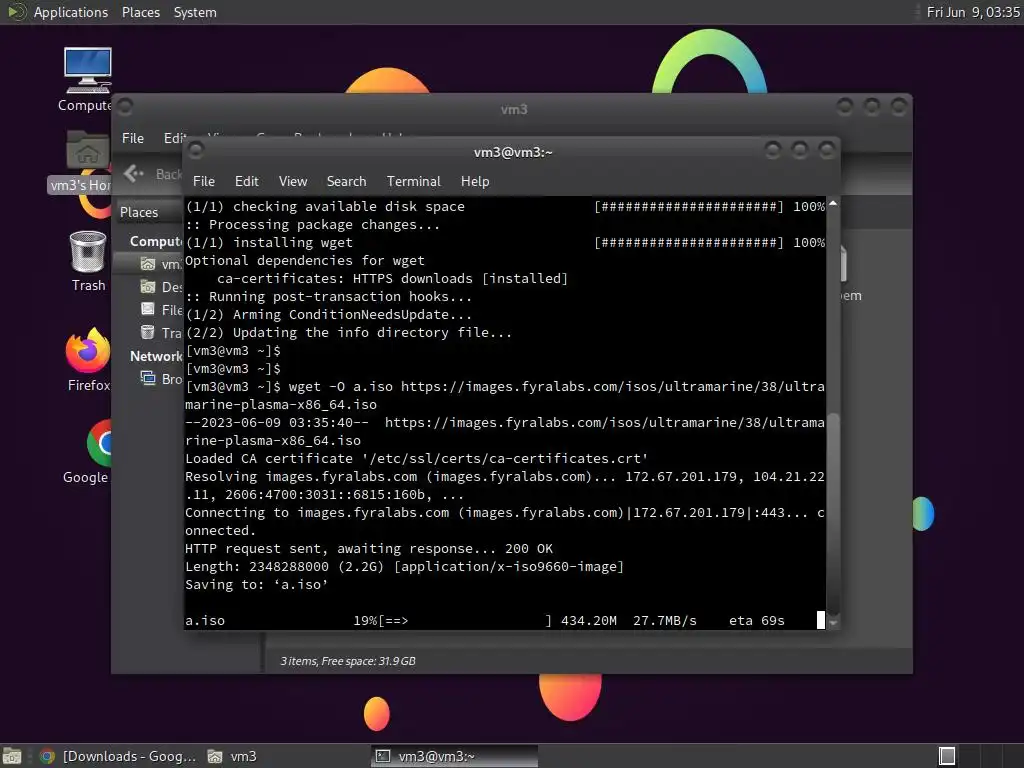Select Browse Network entry in sidebar
Screen dimensions: 1024x768
coord(161,379)
